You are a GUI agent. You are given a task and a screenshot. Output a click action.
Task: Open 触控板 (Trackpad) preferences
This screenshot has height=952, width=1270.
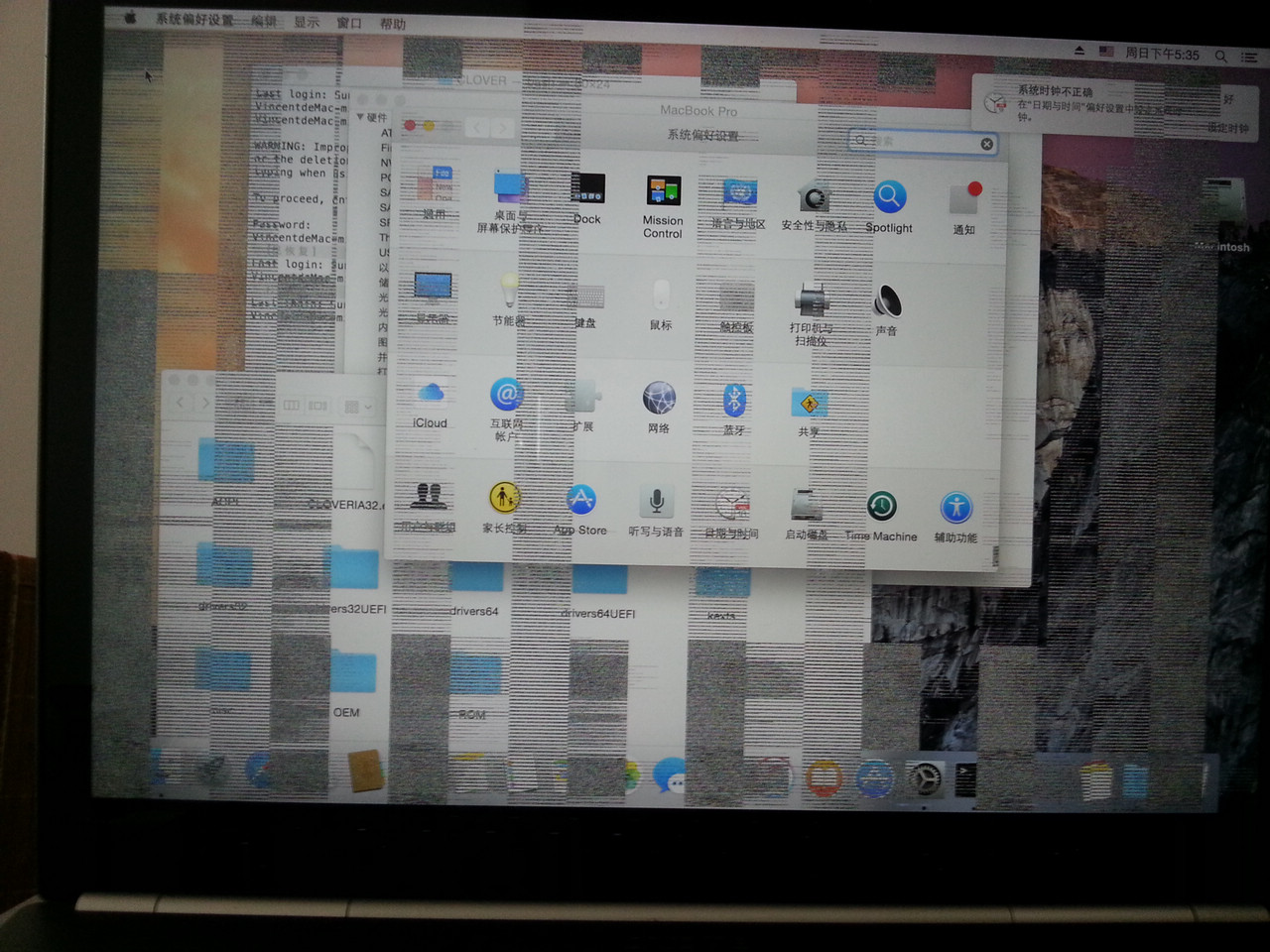click(736, 305)
